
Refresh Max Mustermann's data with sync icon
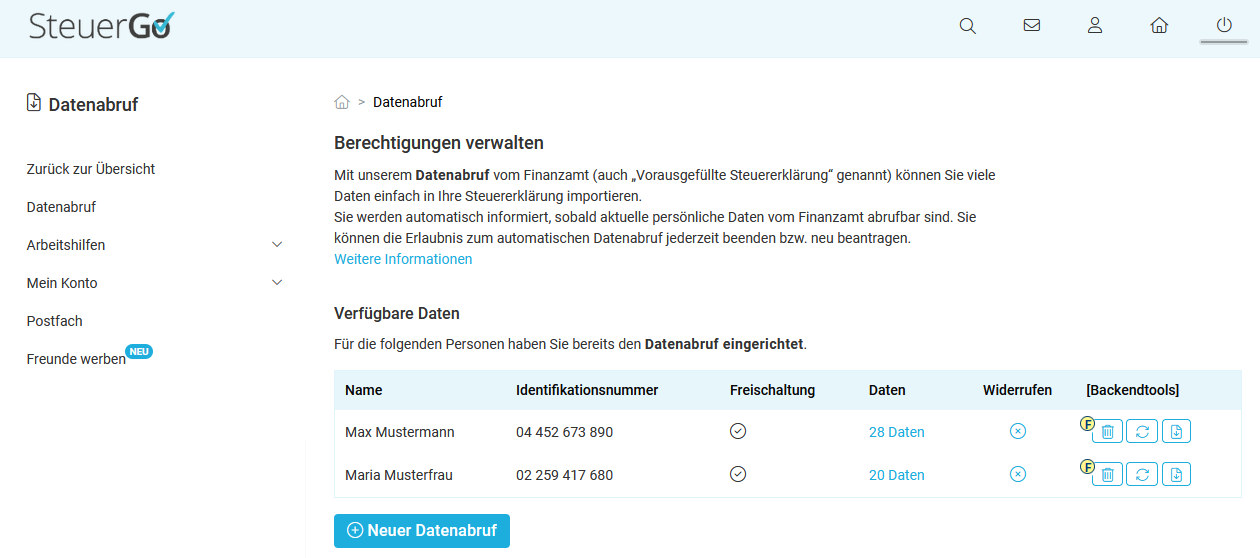click(1142, 432)
